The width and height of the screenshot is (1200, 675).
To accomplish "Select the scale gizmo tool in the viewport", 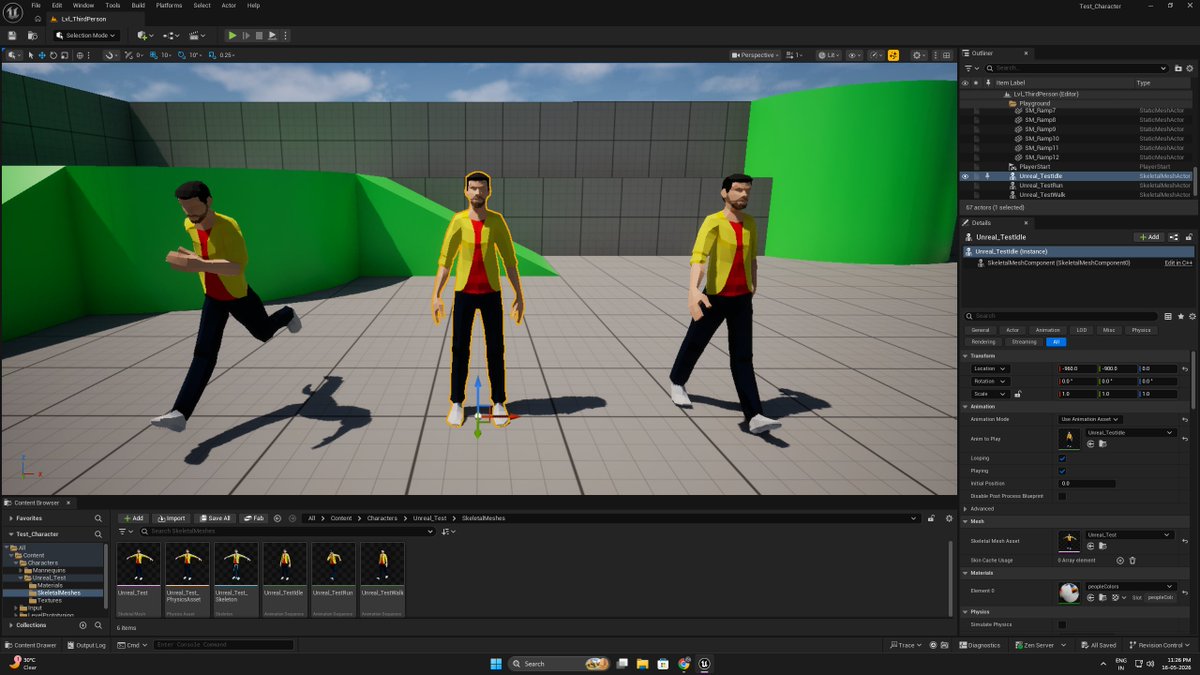I will coord(64,55).
